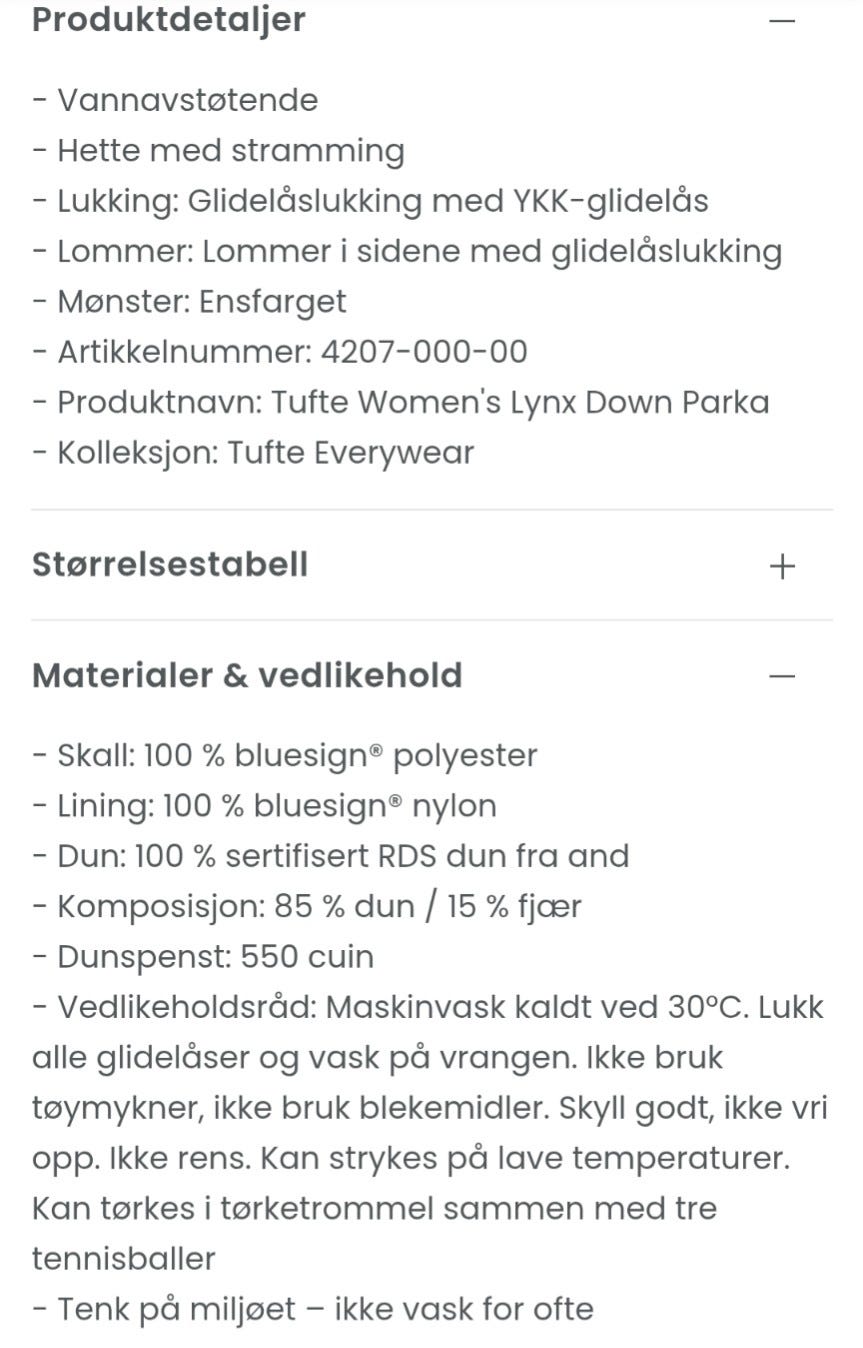Click the Komposisjon 85 % dun line
The height and width of the screenshot is (1348, 863).
pyautogui.click(x=306, y=907)
